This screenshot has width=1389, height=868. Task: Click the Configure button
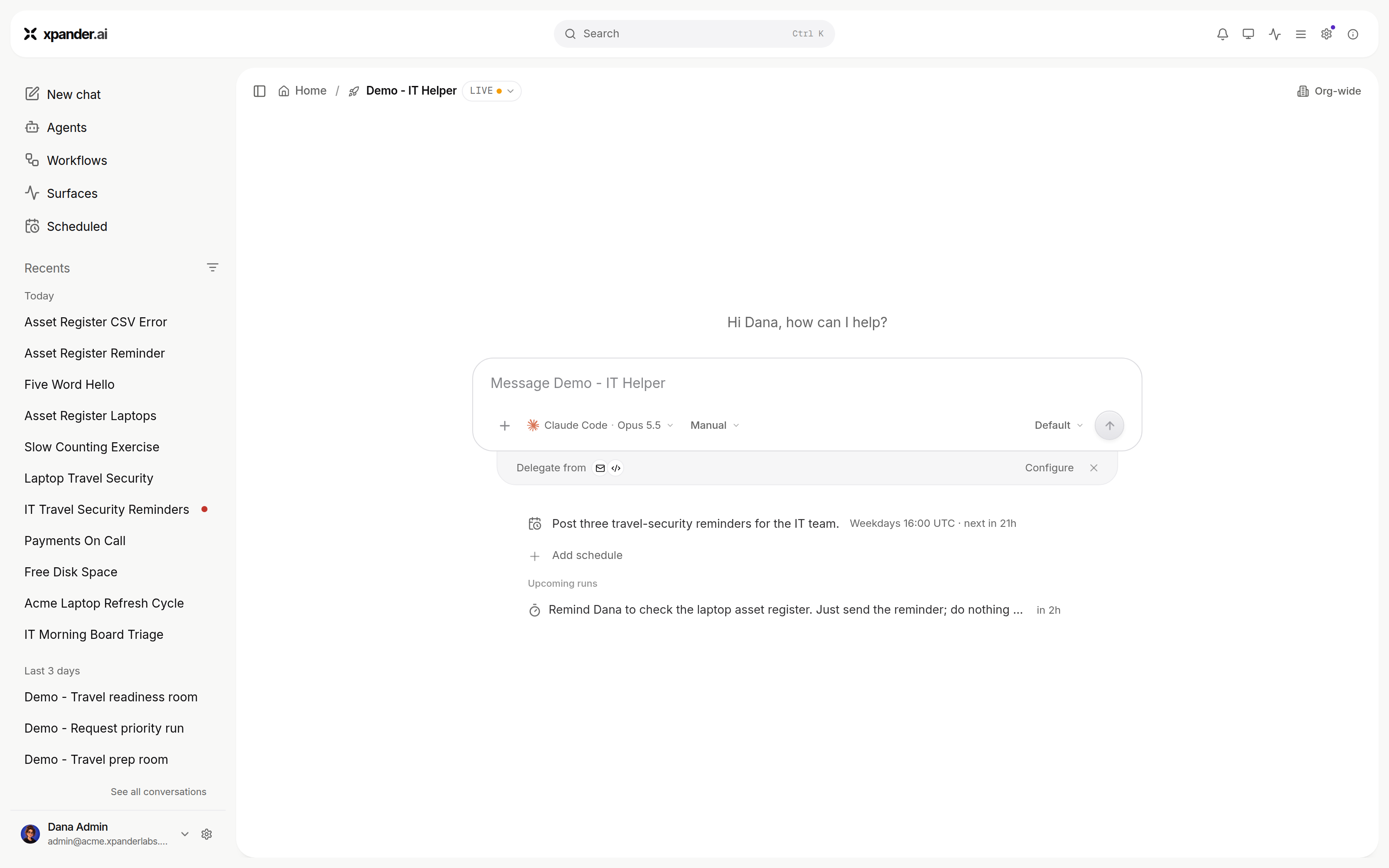coord(1049,468)
